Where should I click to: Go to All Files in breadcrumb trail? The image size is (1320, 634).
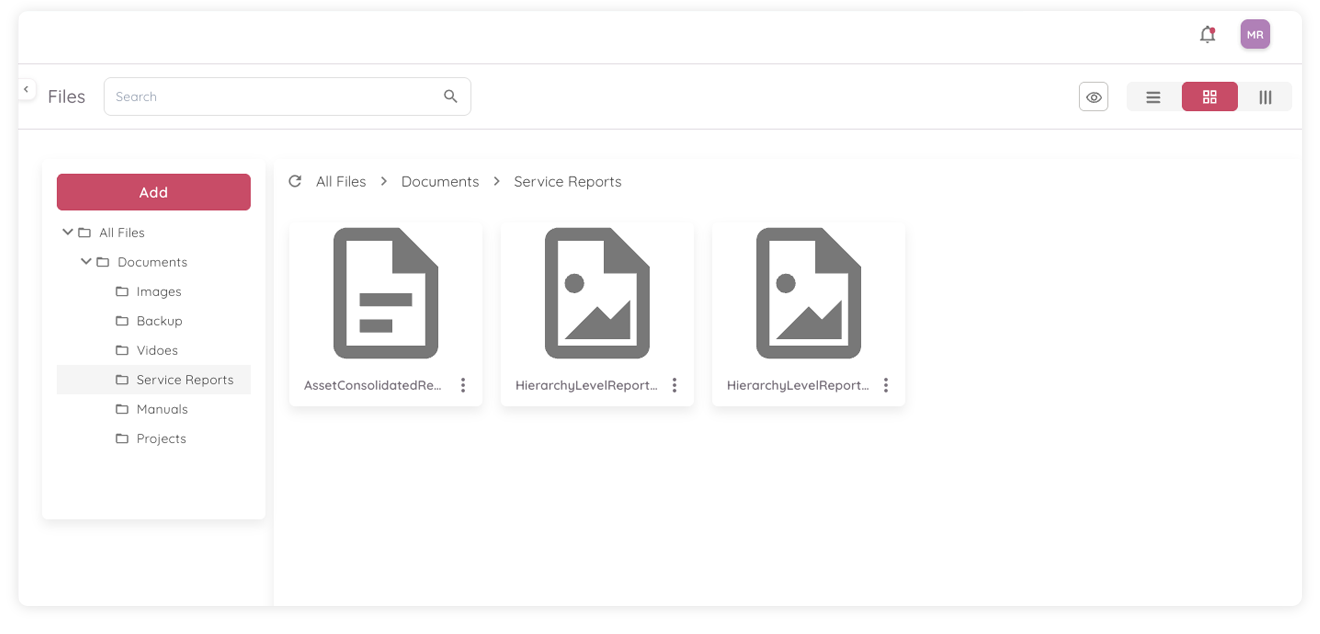click(341, 181)
